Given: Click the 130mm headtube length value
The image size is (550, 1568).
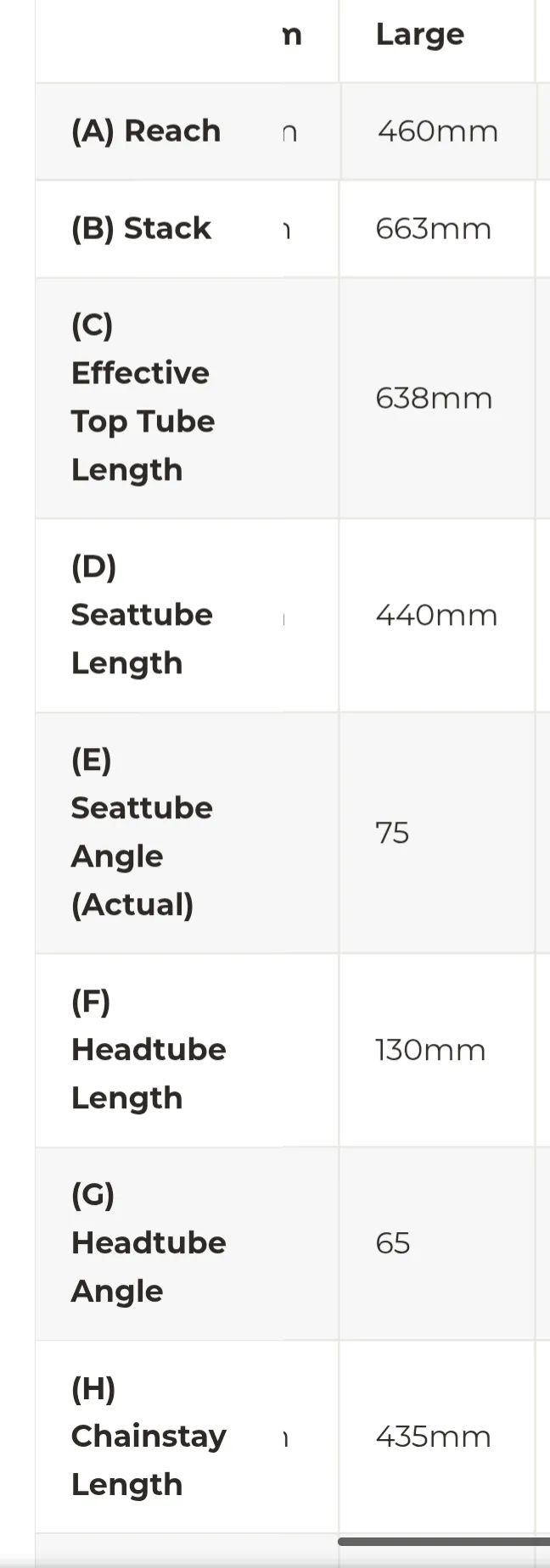Looking at the screenshot, I should point(430,1050).
